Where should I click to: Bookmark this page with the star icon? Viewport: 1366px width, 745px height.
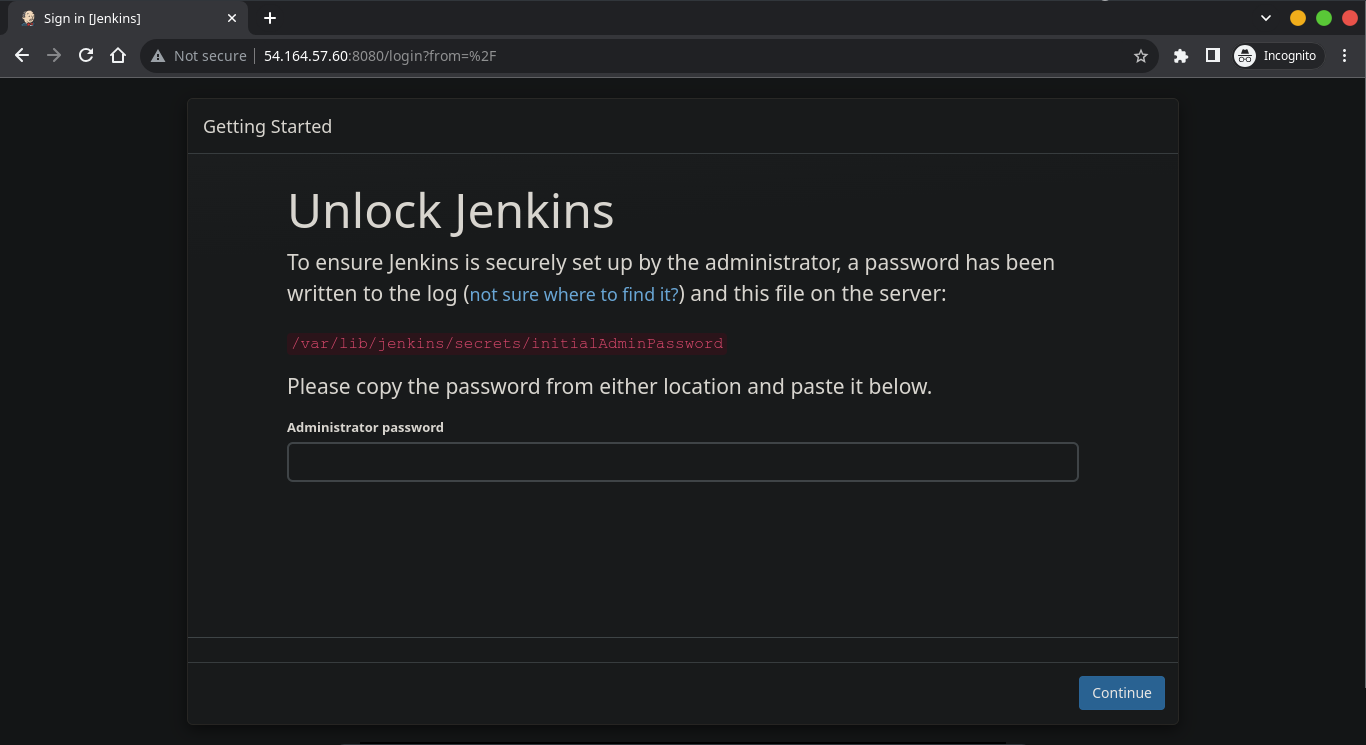pyautogui.click(x=1140, y=56)
